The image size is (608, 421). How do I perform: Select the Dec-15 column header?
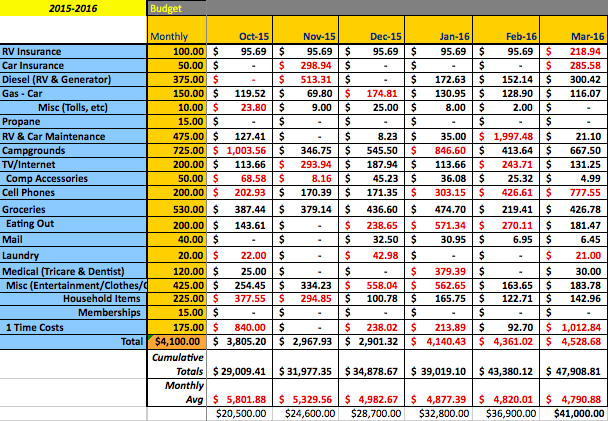[371, 30]
